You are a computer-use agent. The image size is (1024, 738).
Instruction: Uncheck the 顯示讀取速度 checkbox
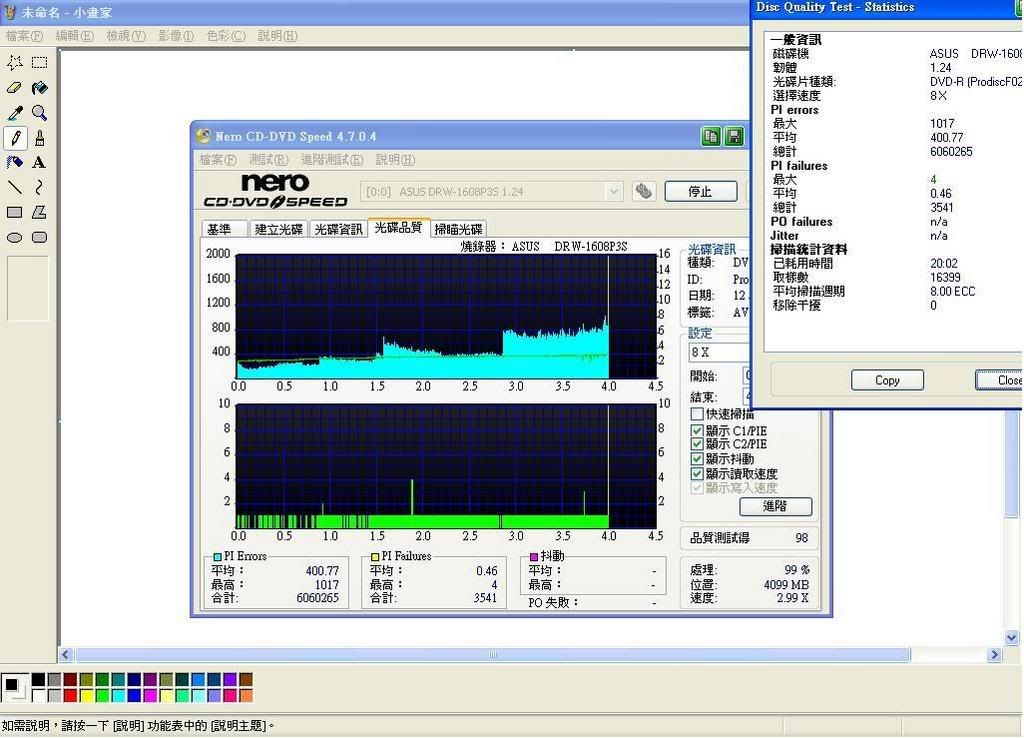(697, 473)
